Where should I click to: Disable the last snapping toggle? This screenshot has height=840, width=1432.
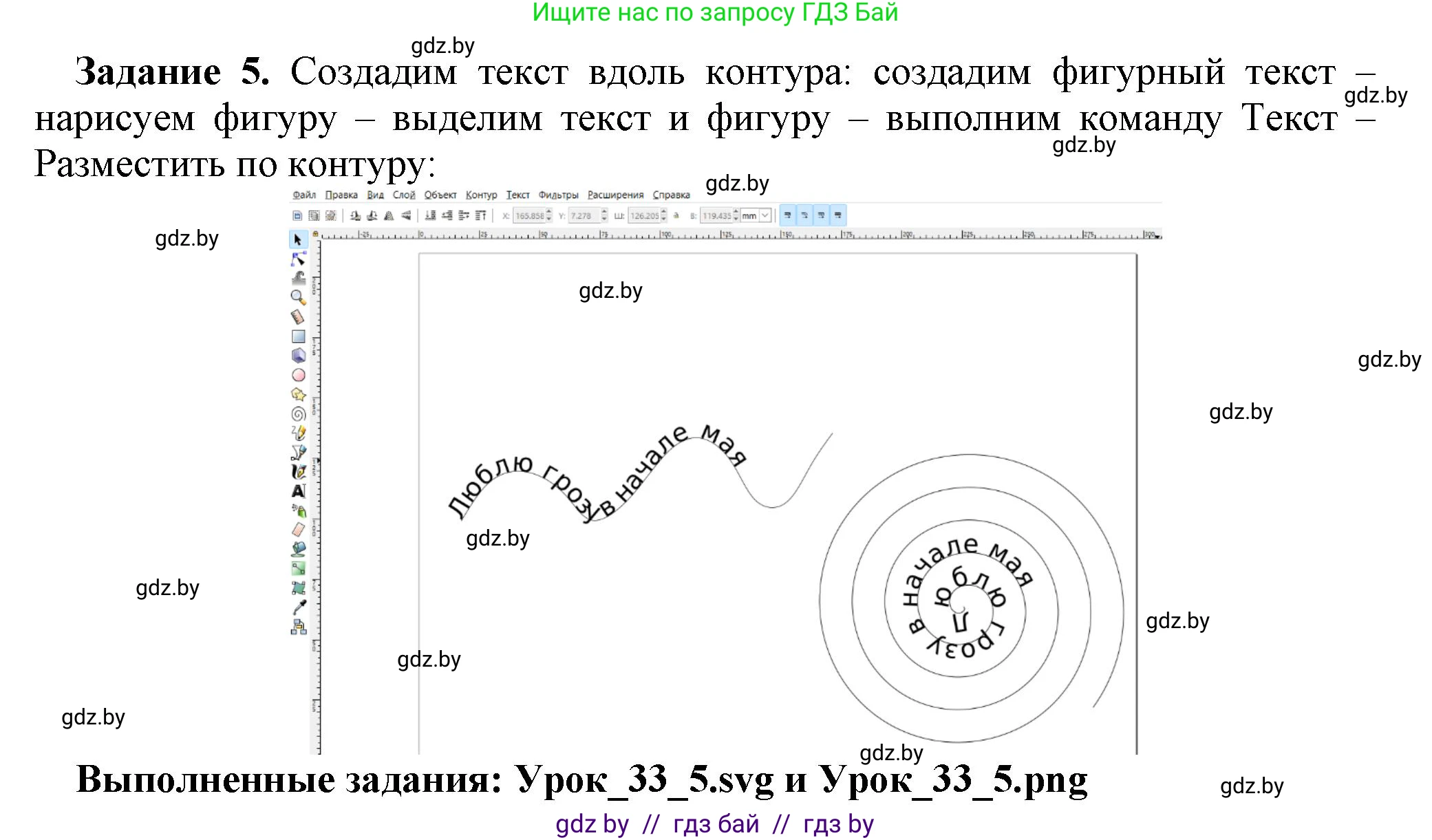(x=838, y=215)
